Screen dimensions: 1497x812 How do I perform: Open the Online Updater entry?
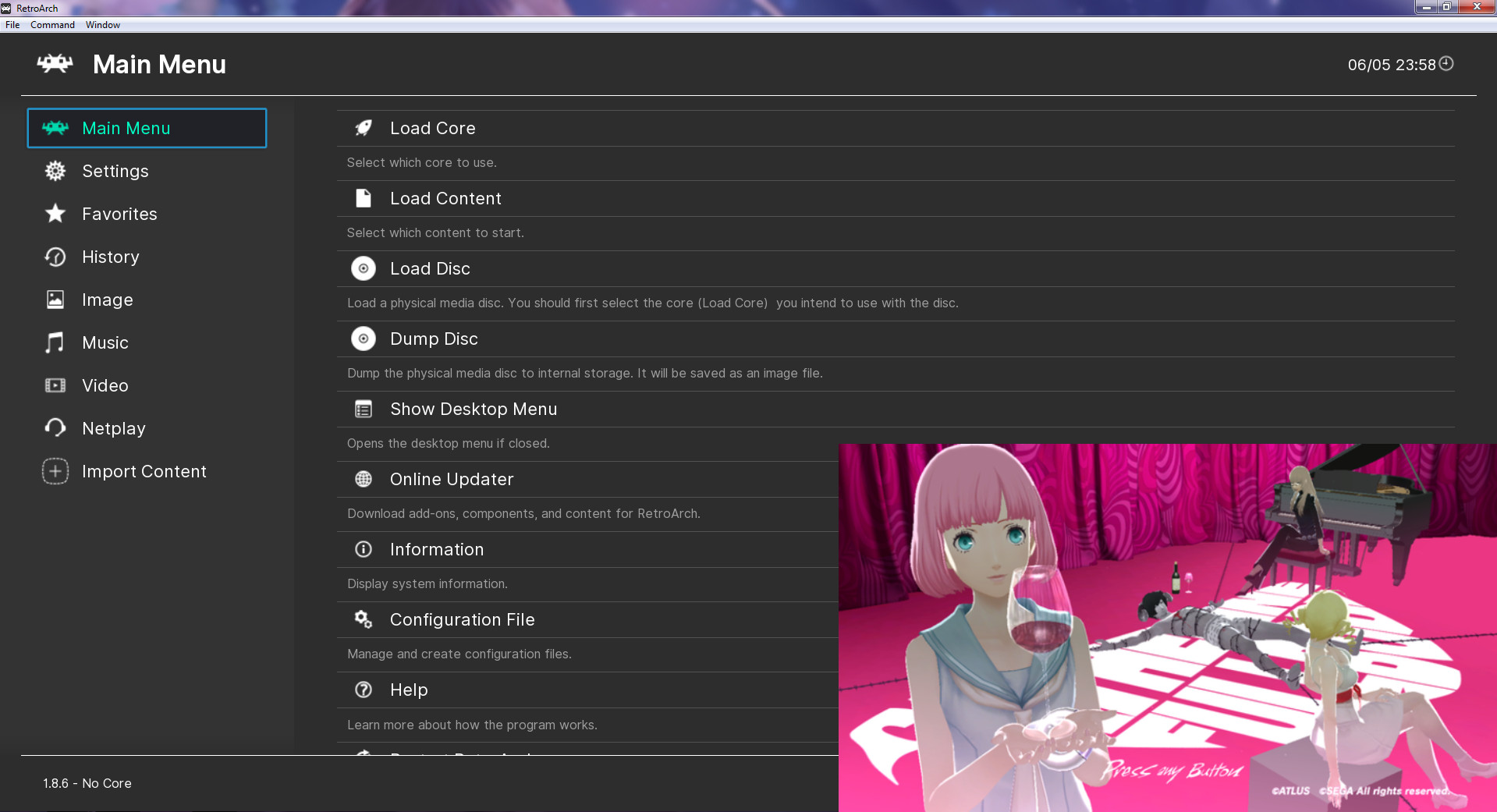[x=587, y=479]
